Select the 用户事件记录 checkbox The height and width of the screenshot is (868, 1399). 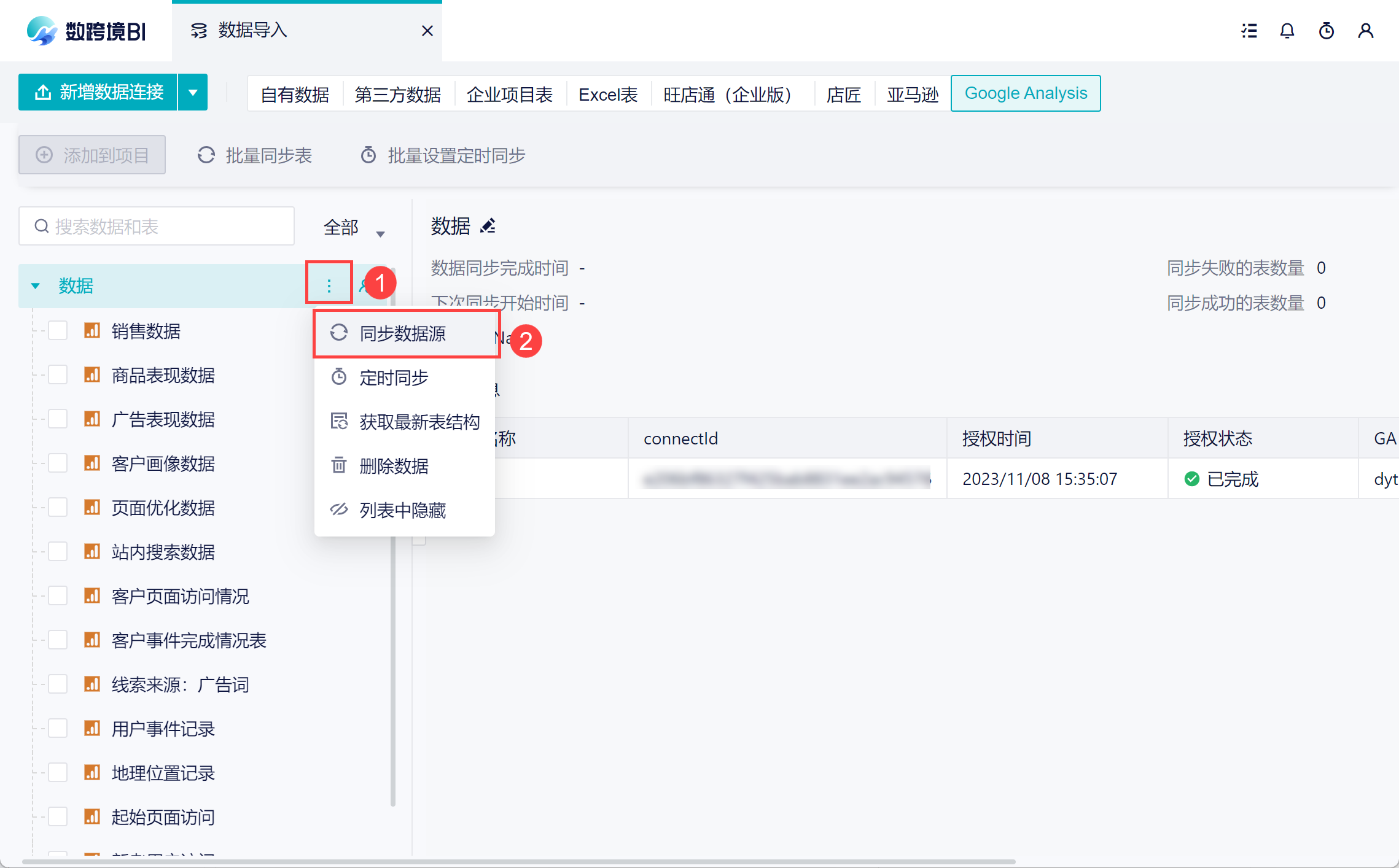pyautogui.click(x=58, y=729)
